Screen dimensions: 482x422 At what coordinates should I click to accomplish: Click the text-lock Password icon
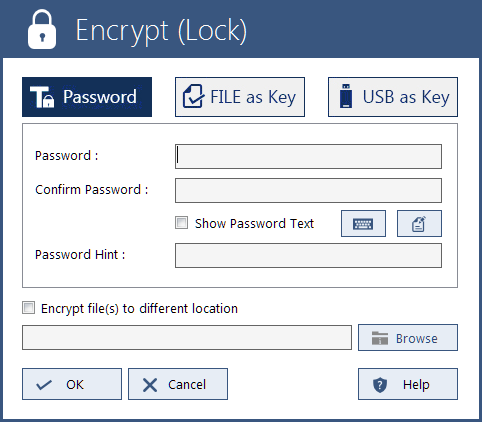(x=42, y=97)
